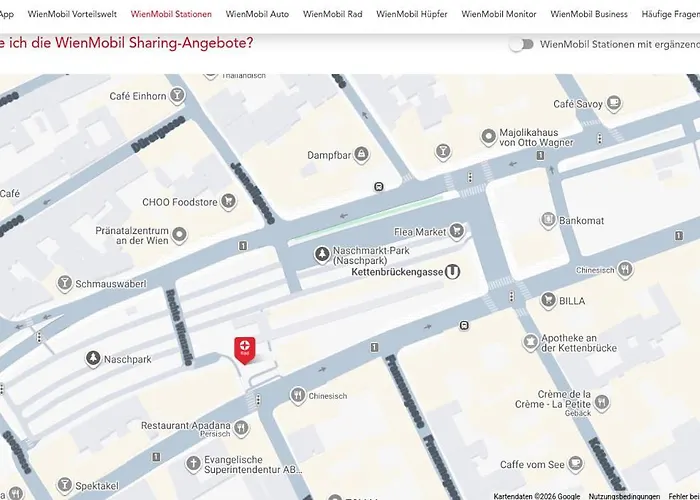Click Dampfbar place pin

pos(361,155)
